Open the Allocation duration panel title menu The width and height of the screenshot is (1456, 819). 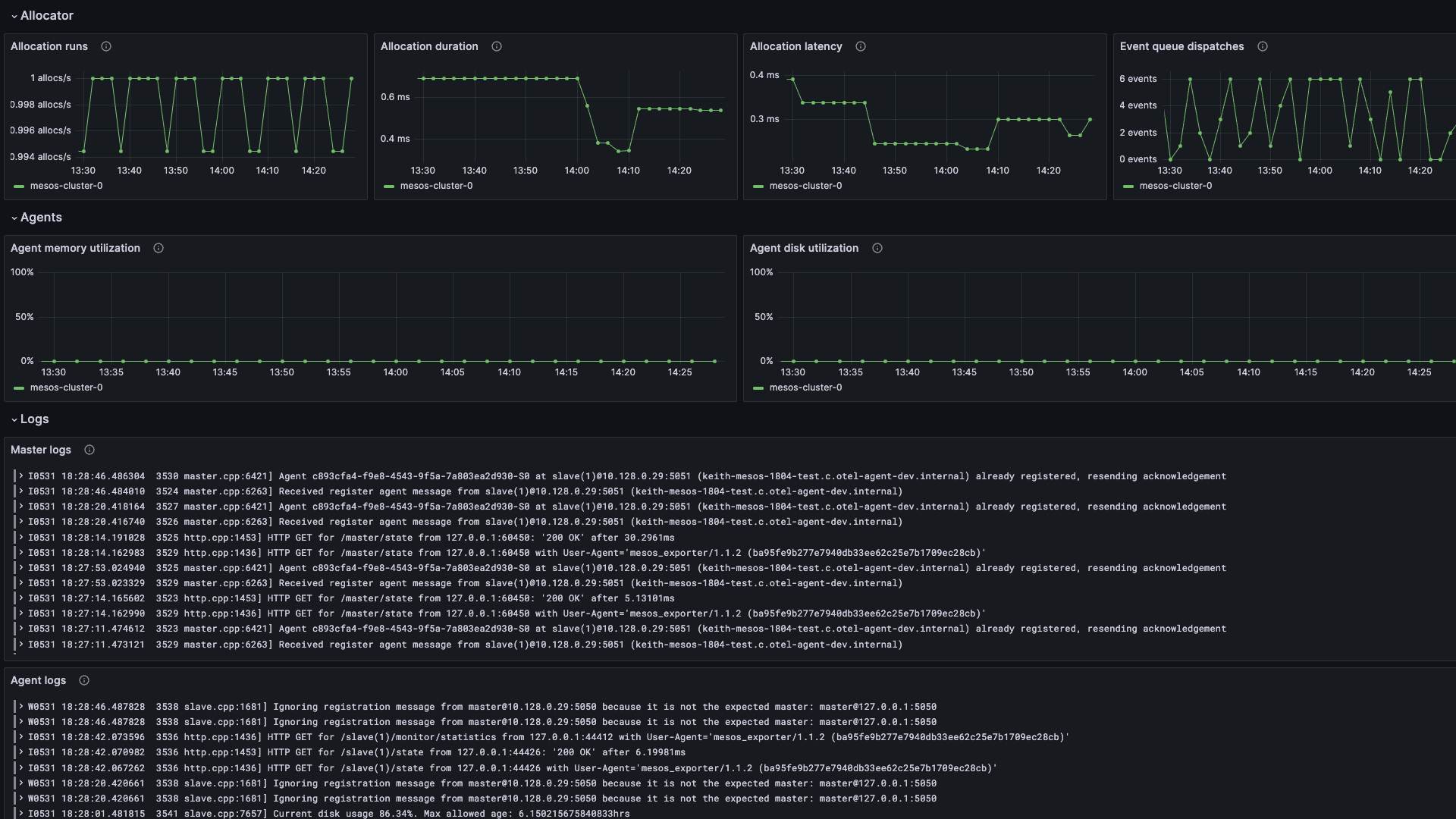coord(429,46)
